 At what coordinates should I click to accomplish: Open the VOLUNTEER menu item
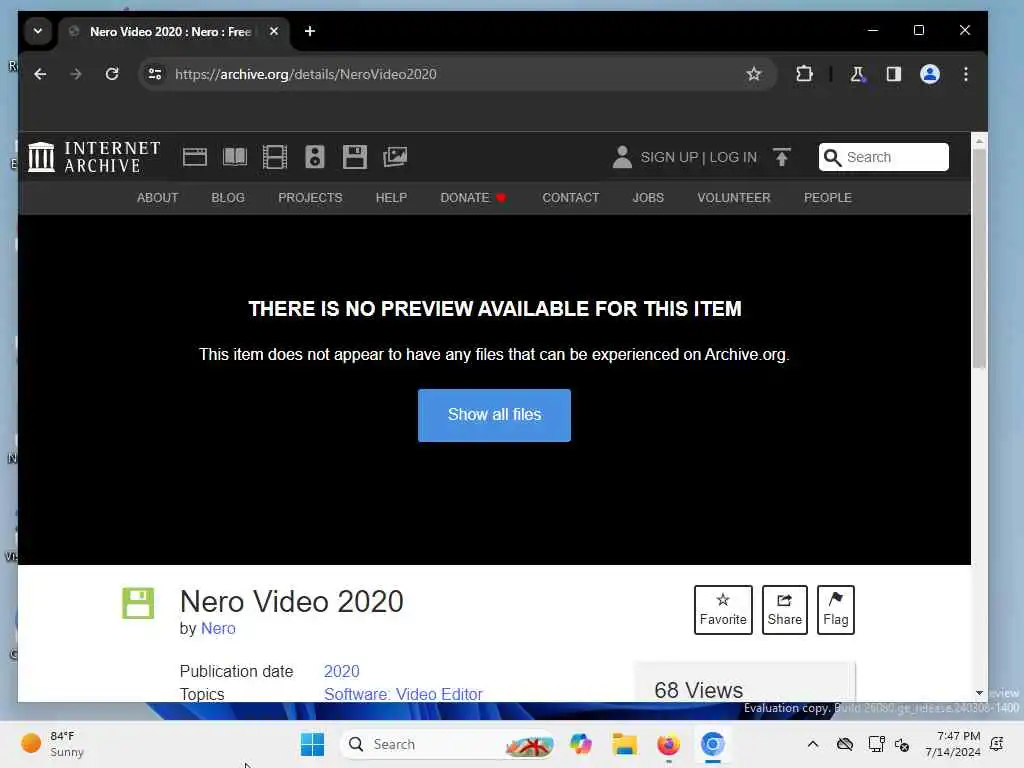pyautogui.click(x=733, y=198)
